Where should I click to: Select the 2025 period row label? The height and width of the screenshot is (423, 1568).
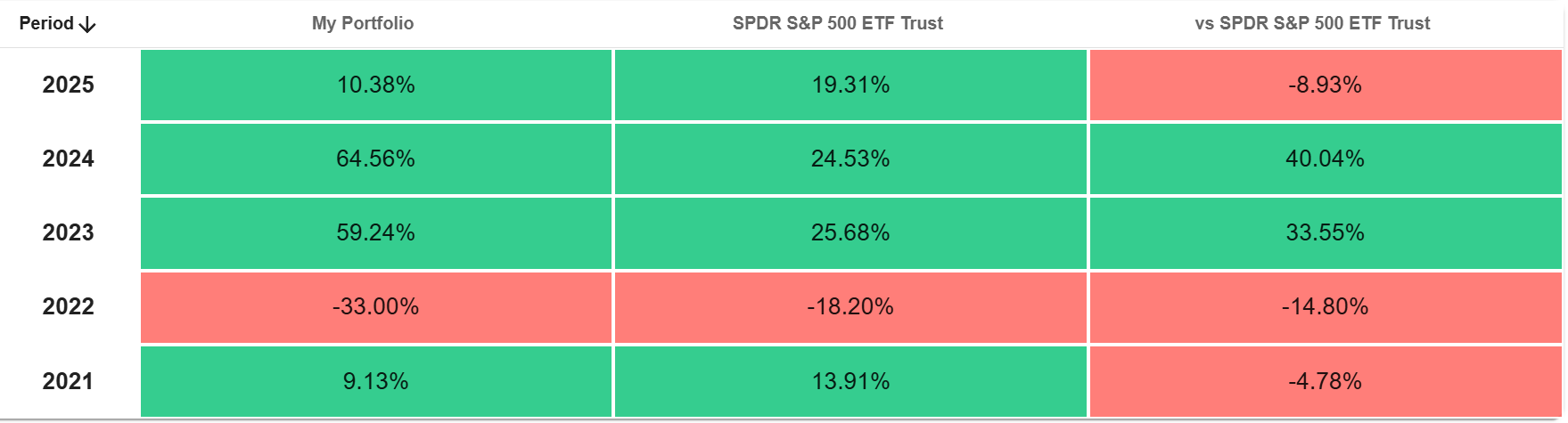pos(69,85)
